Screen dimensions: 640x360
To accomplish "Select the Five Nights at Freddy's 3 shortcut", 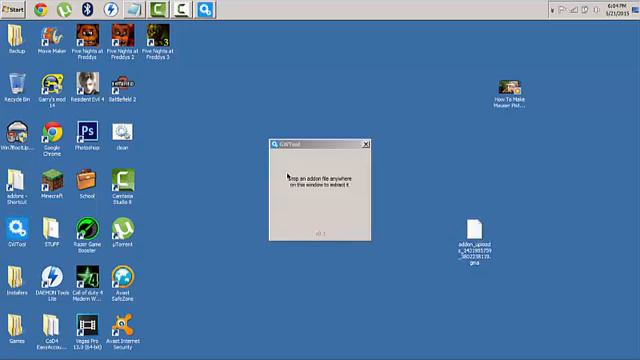I will [x=158, y=42].
